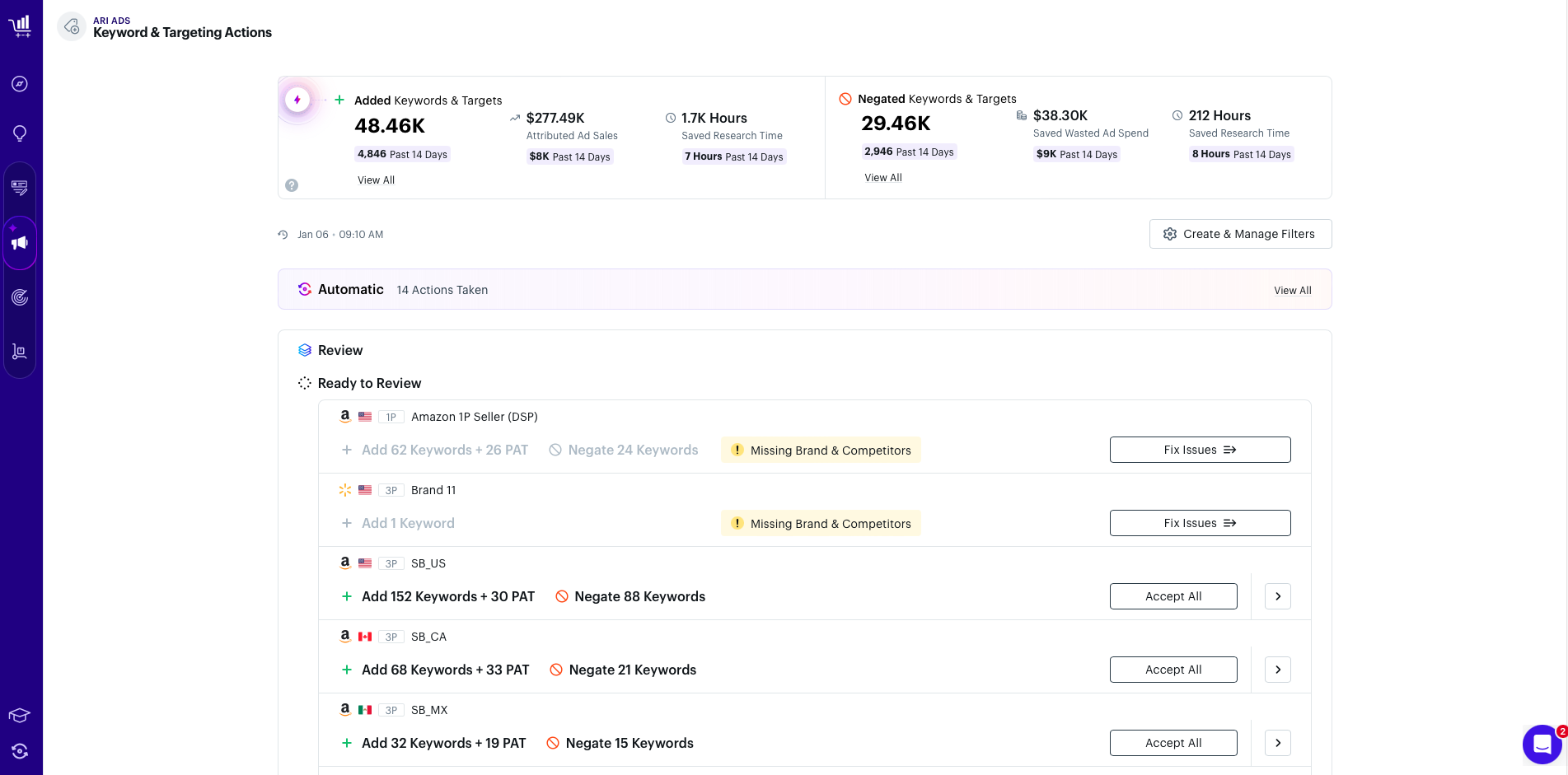Fix issues for Amazon 1P Seller (DSP)

point(1200,450)
